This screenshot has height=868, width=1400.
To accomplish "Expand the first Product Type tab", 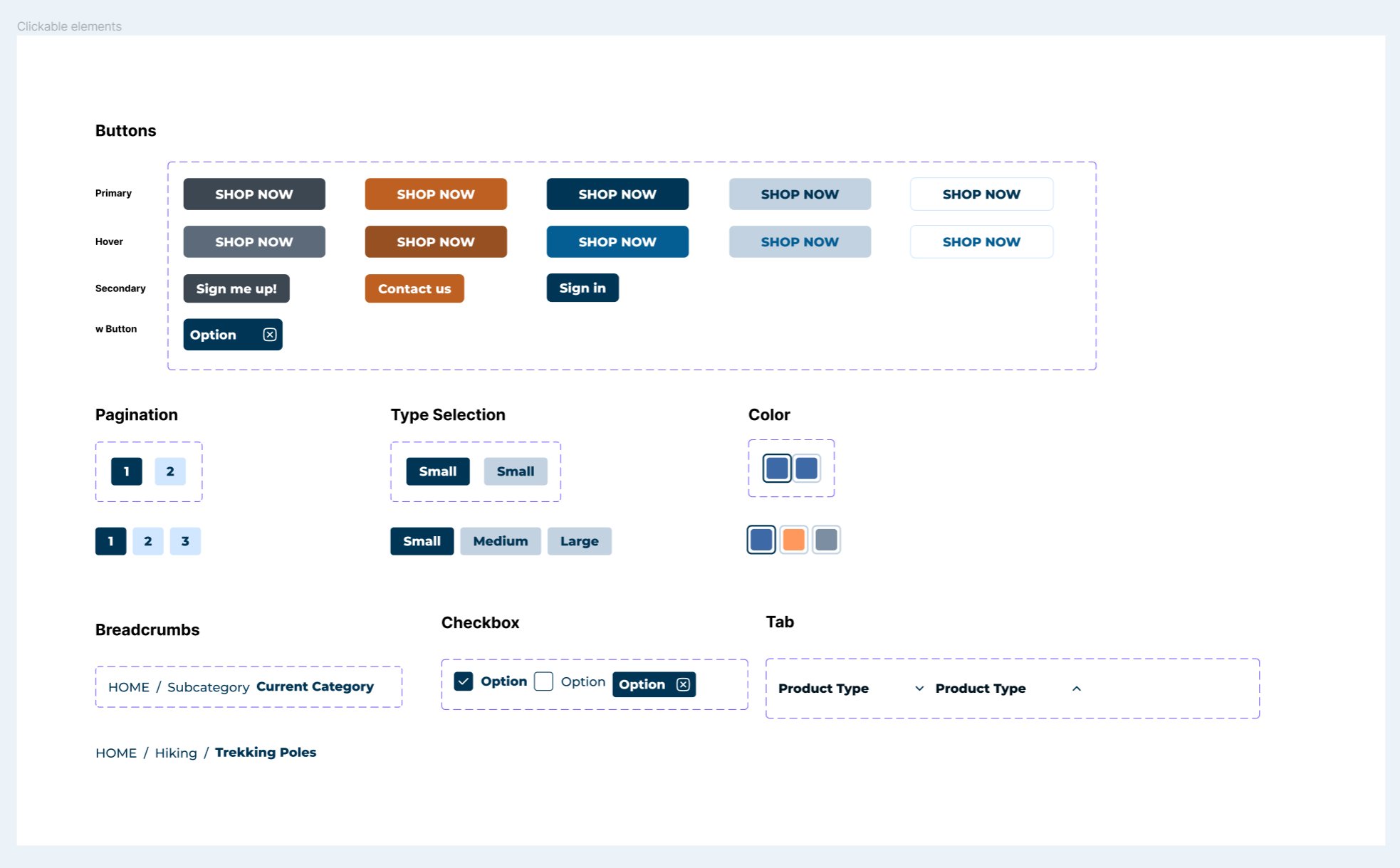I will [x=852, y=689].
